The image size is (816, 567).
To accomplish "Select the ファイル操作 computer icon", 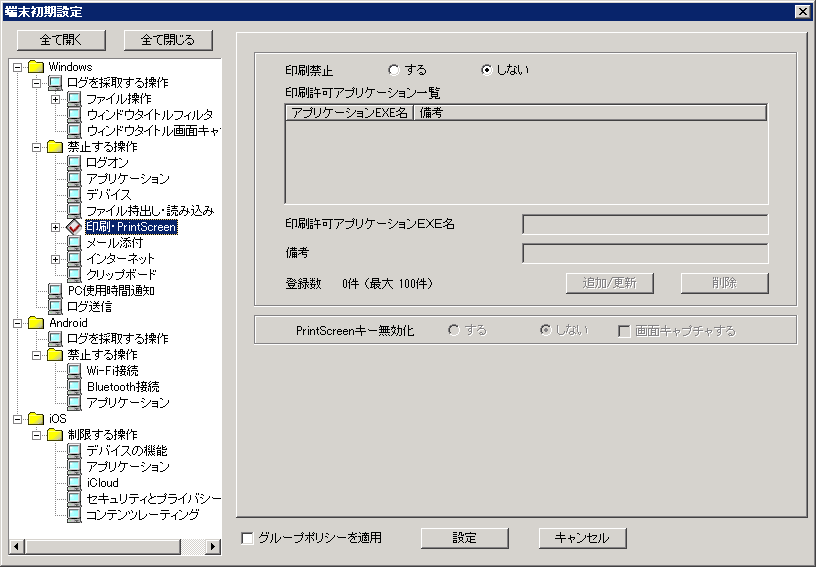I will click(x=74, y=99).
